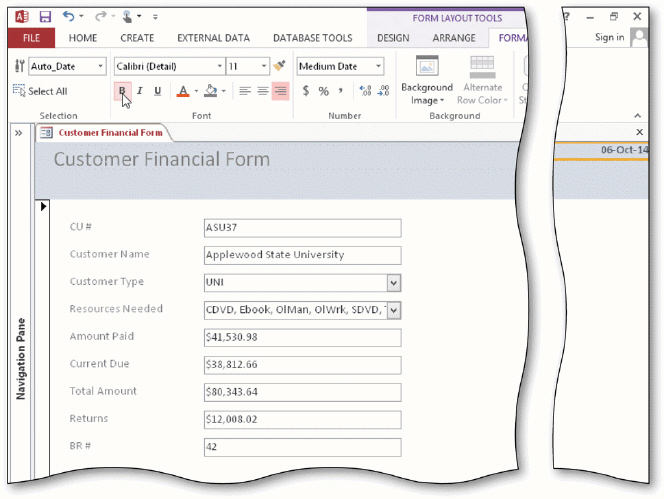Toggle Bold formatting
The image size is (664, 499).
(122, 91)
